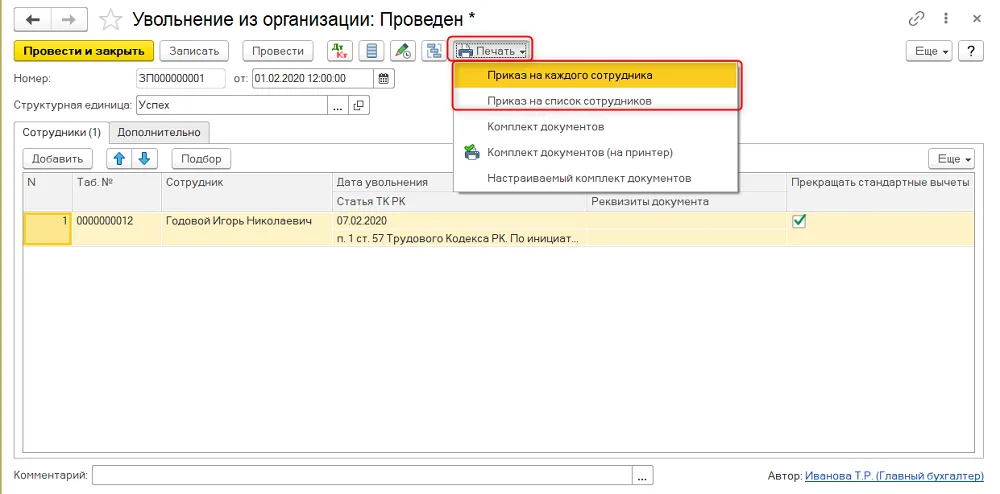
Task: Open the document report list icon
Action: tap(371, 51)
